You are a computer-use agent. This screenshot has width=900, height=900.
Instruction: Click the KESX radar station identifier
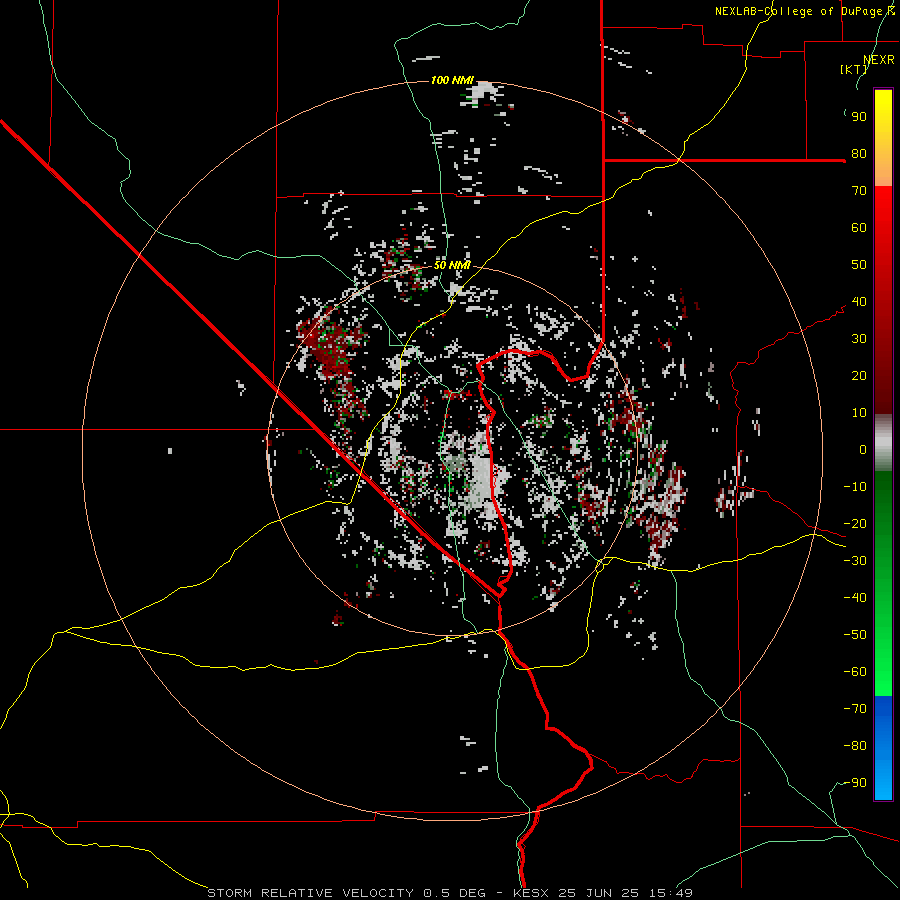[530, 893]
